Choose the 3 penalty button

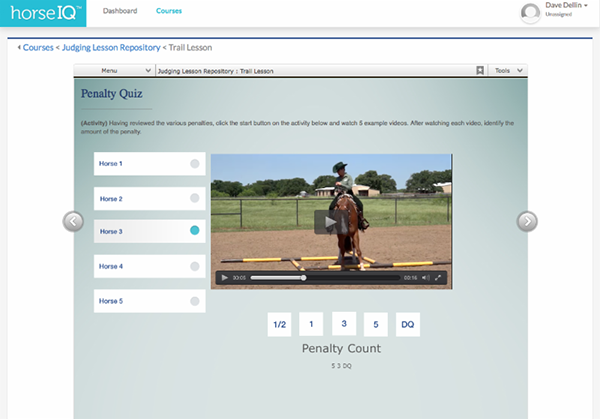[344, 324]
